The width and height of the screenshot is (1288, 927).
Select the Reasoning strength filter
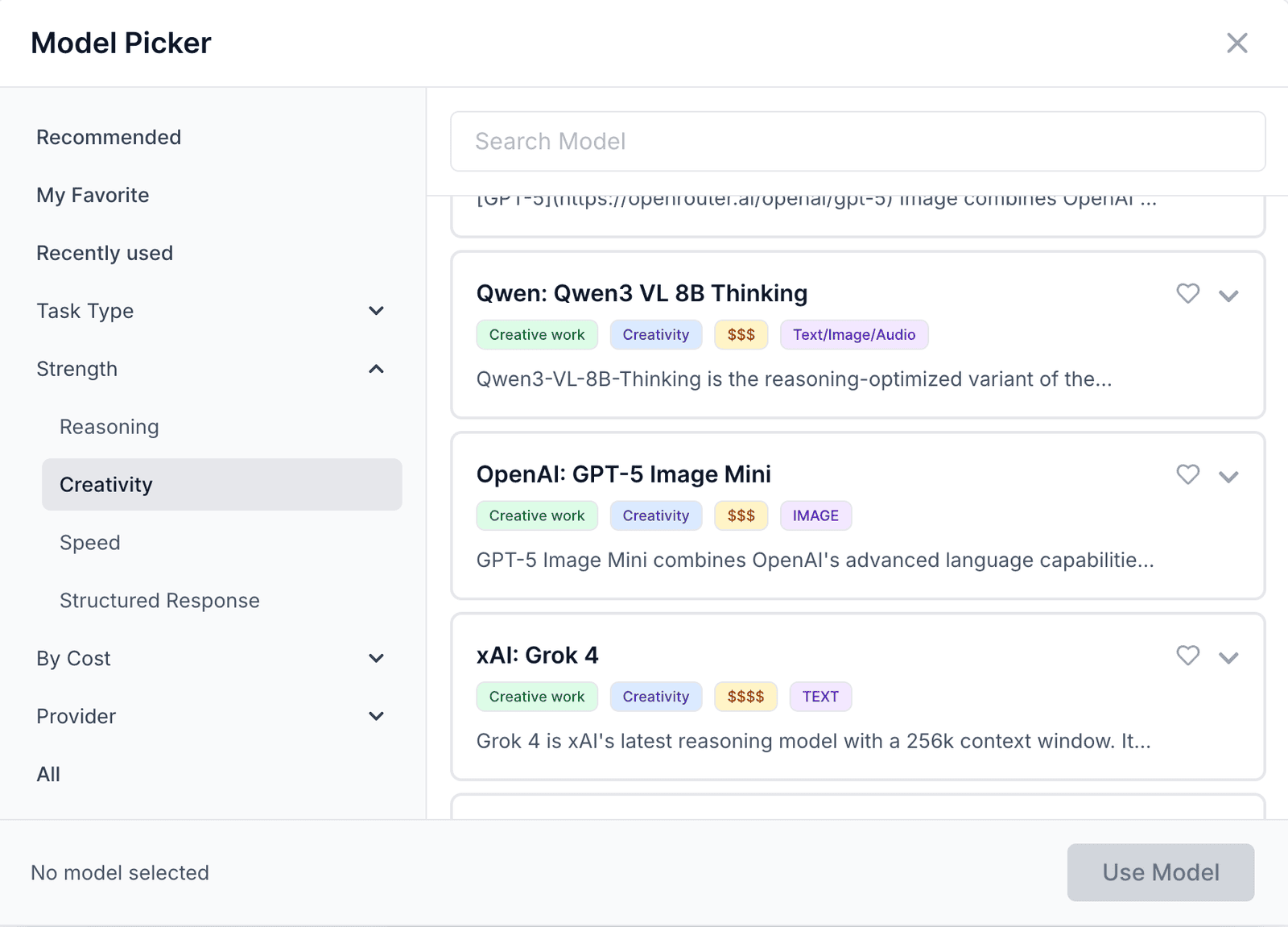(109, 427)
